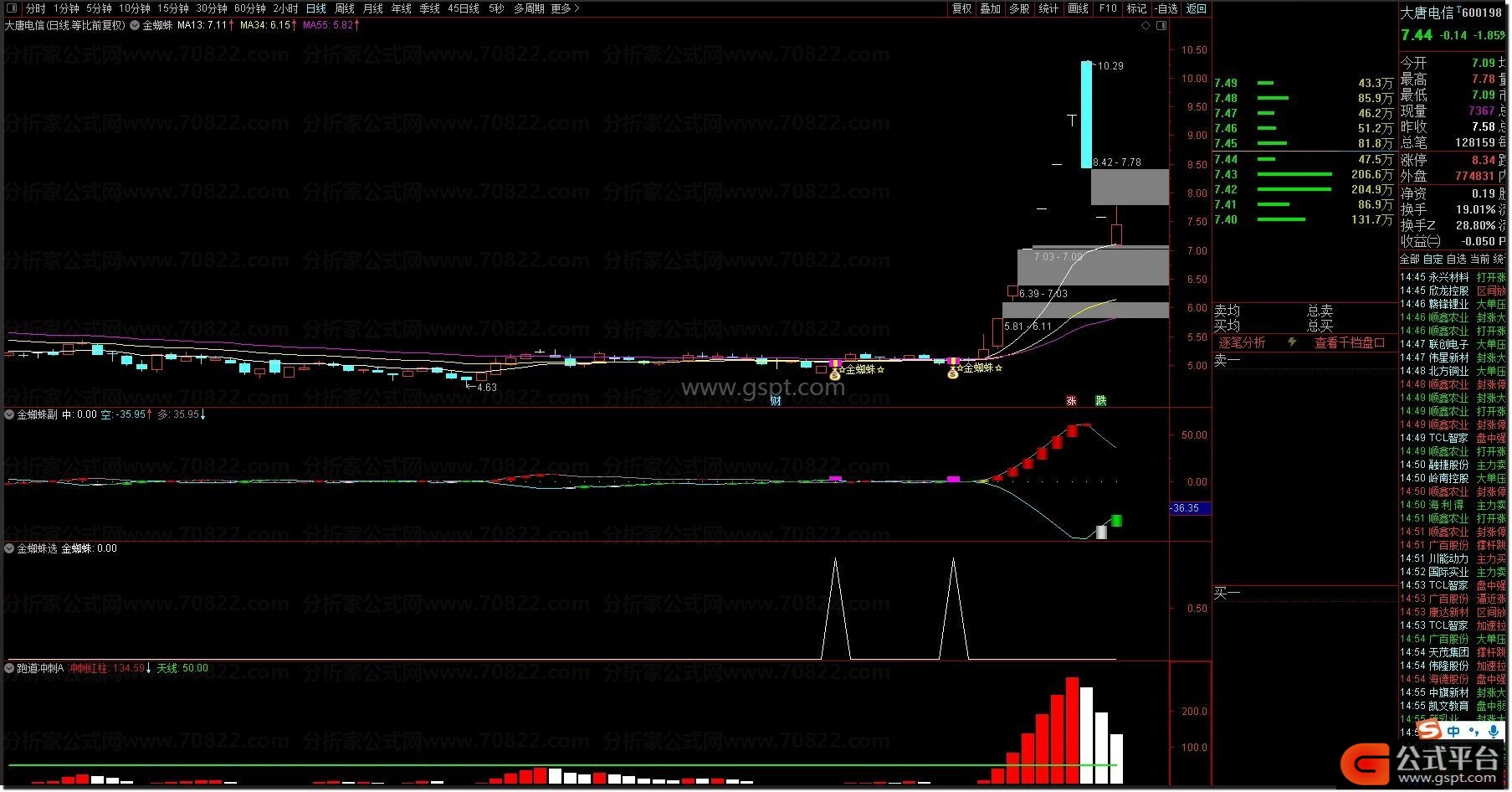Screen dimensions: 1512x792
Task: Click the 14:47 联创电子 alert row
Action: 1453,344
